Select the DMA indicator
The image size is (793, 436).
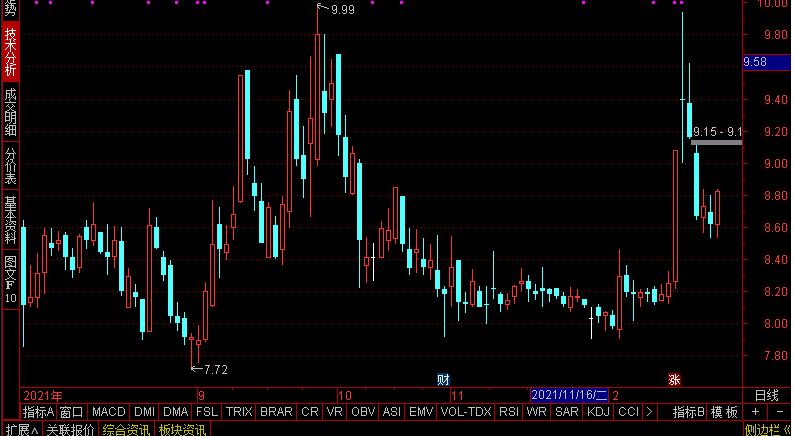pos(175,412)
